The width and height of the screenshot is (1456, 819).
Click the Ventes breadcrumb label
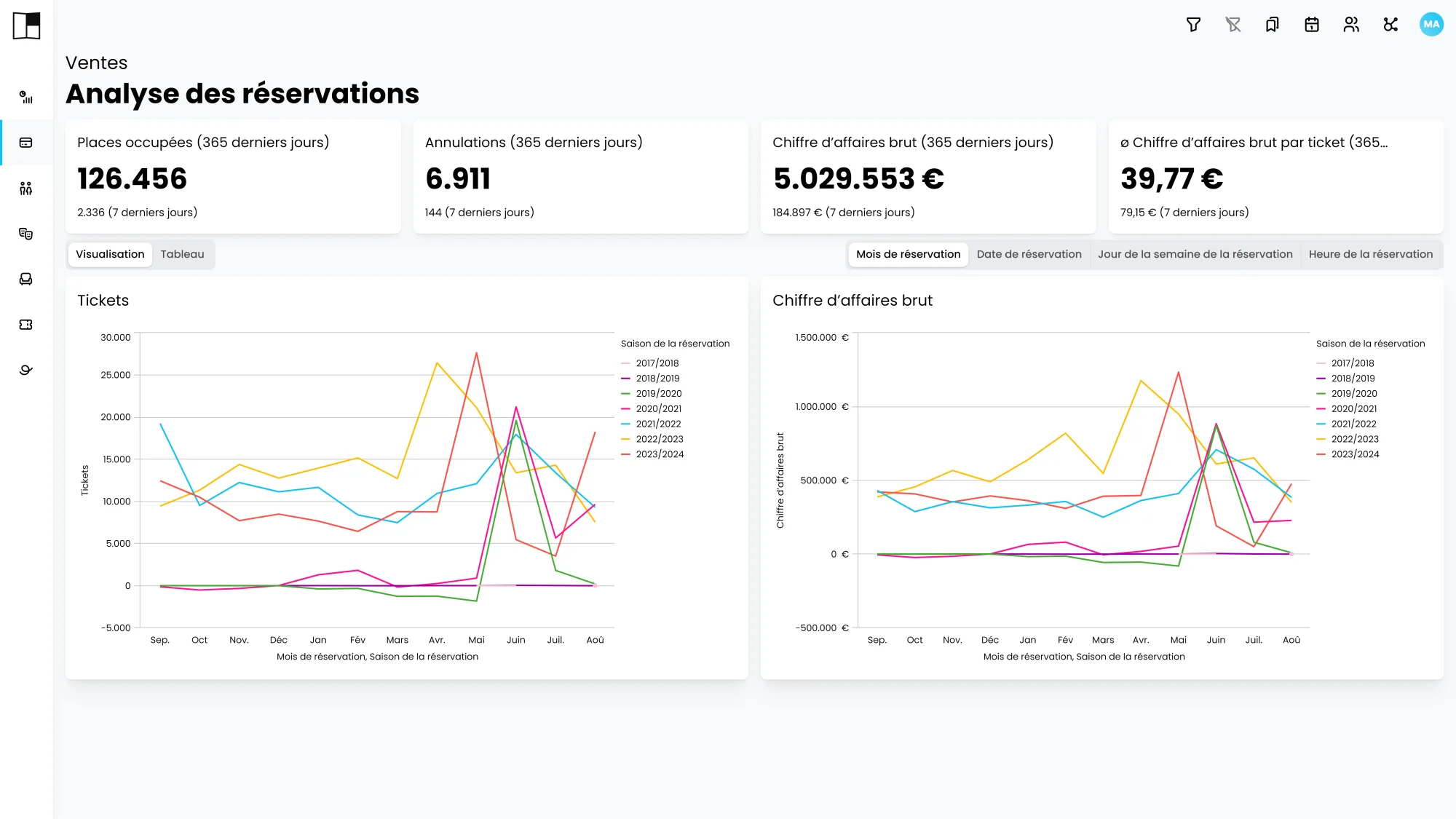pos(96,63)
